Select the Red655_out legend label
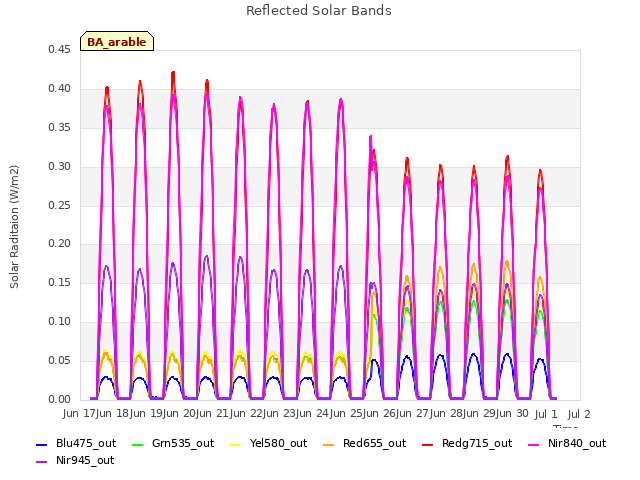The image size is (640, 480). pyautogui.click(x=375, y=443)
